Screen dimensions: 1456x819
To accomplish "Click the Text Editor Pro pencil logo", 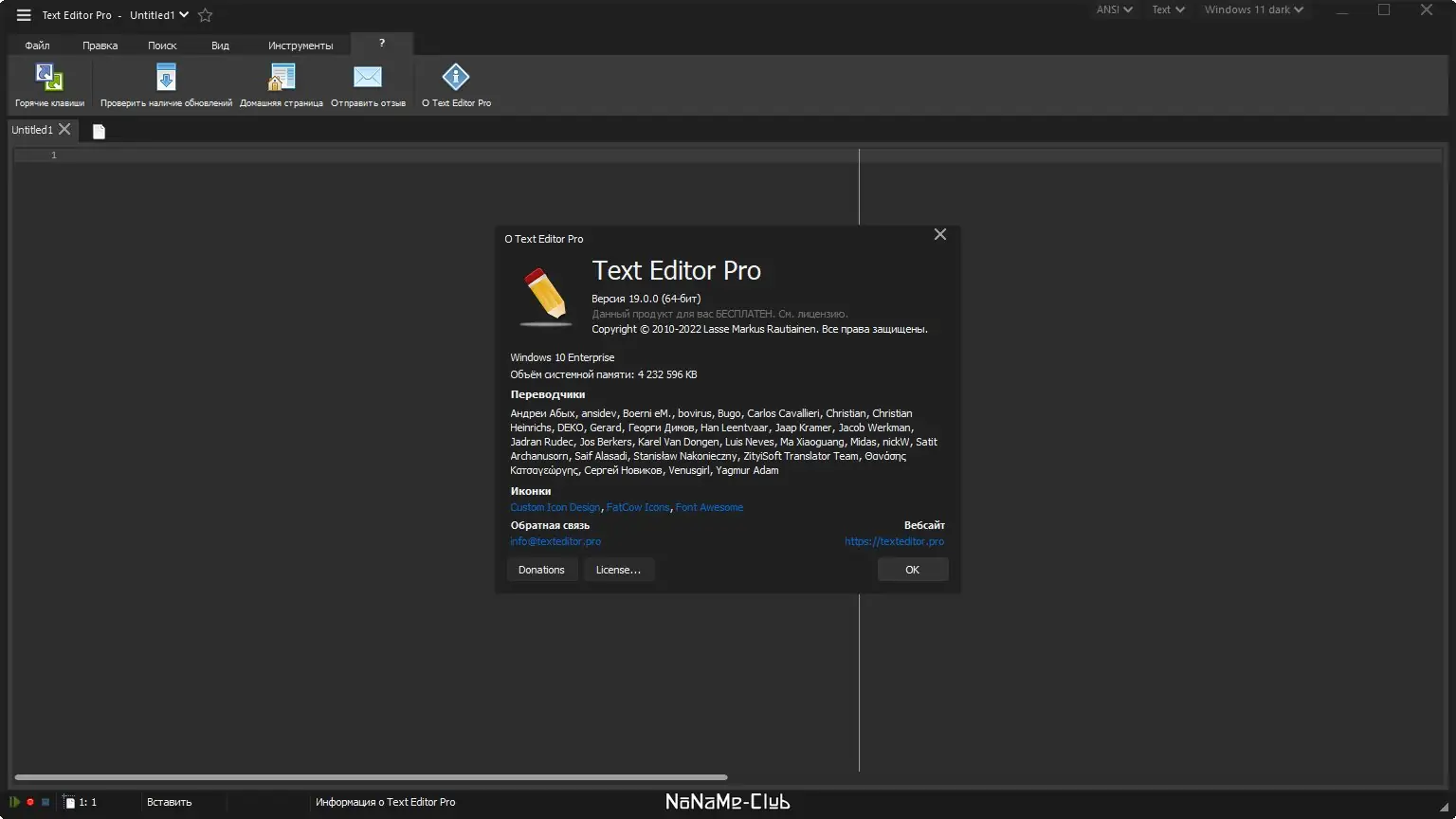I will (x=545, y=297).
